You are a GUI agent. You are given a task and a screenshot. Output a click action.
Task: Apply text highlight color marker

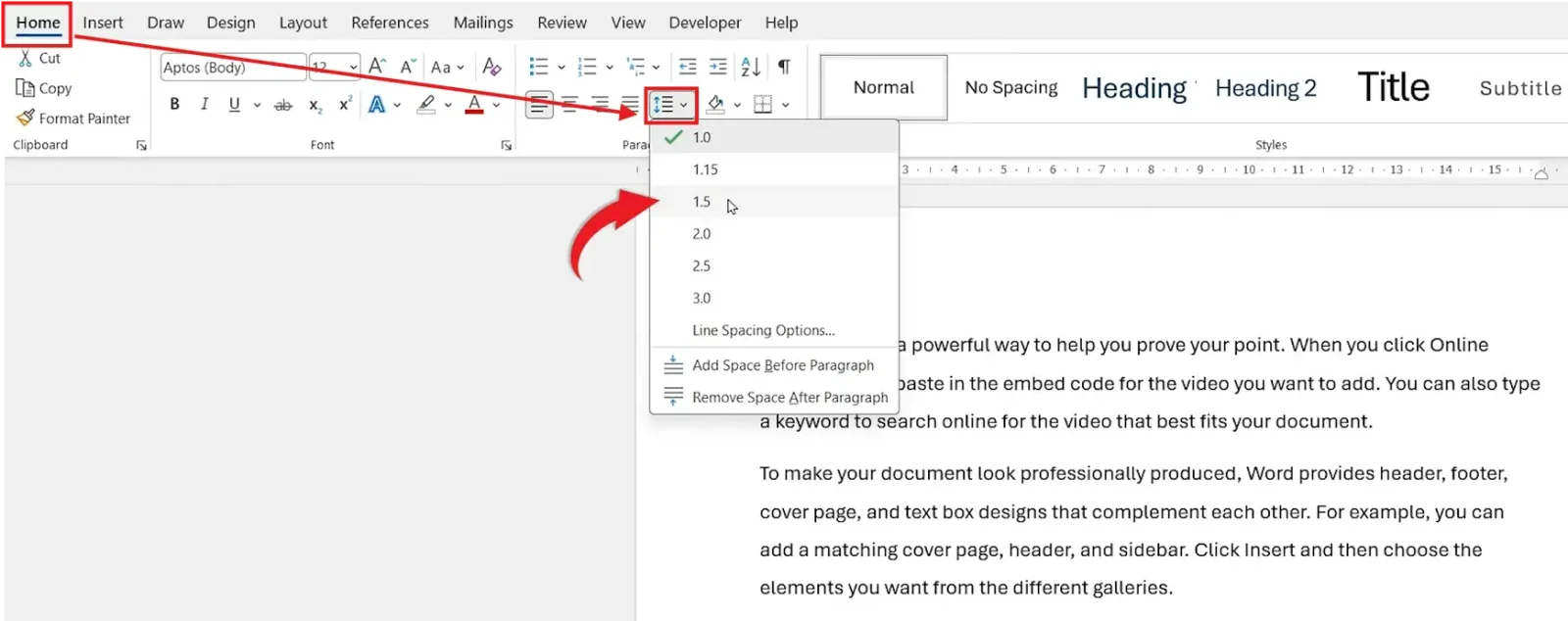426,104
